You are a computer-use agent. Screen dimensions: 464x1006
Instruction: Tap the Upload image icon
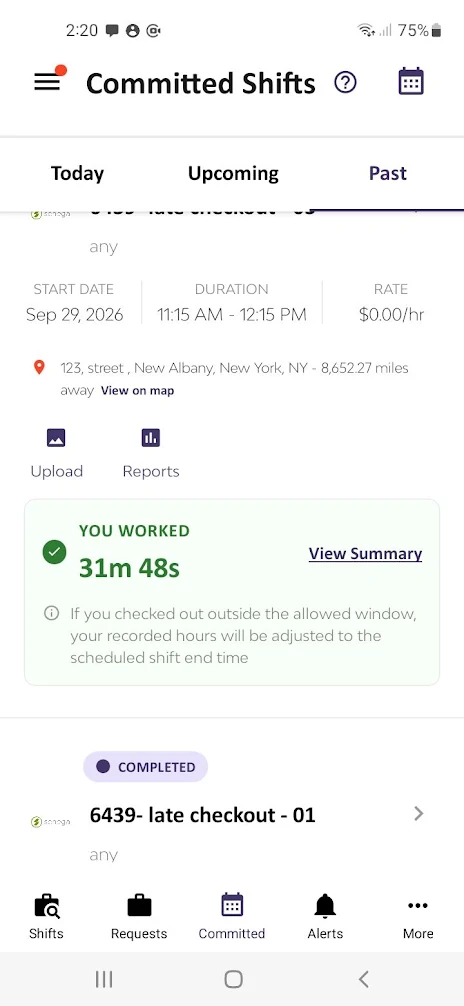pyautogui.click(x=56, y=438)
